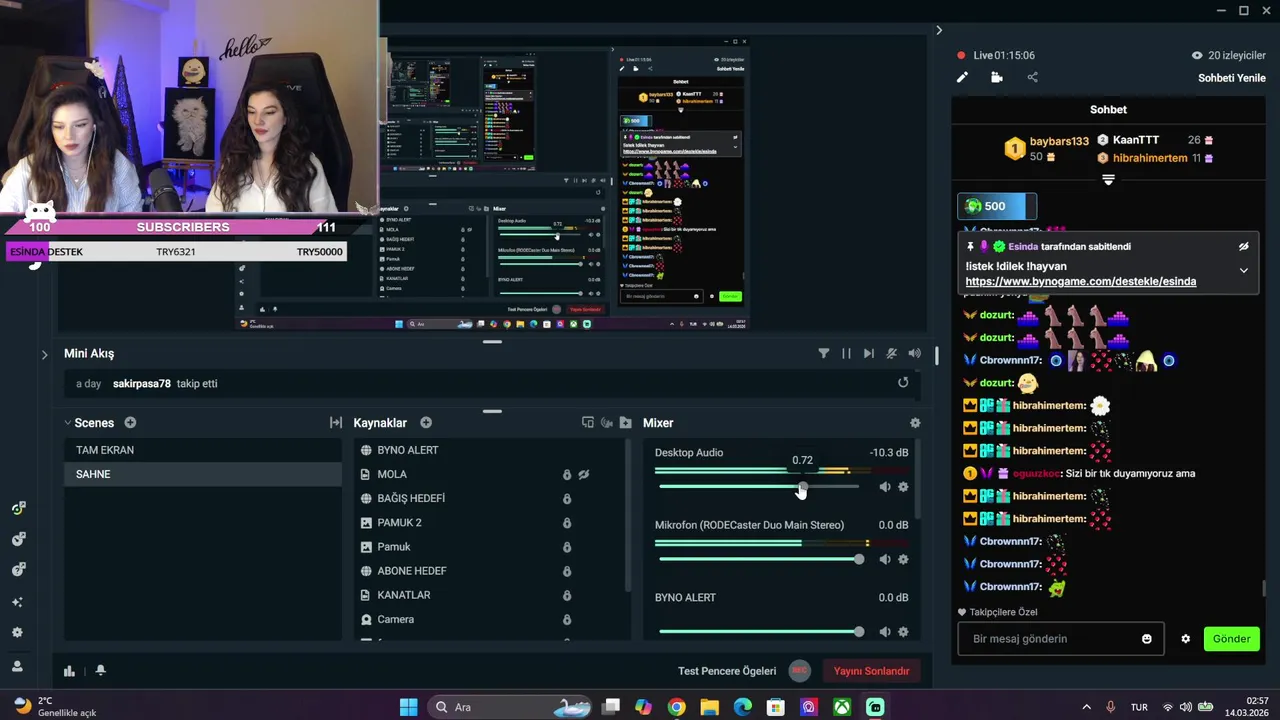Viewport: 1280px width, 720px height.
Task: Expand the pinned message chevron
Action: 1243,270
